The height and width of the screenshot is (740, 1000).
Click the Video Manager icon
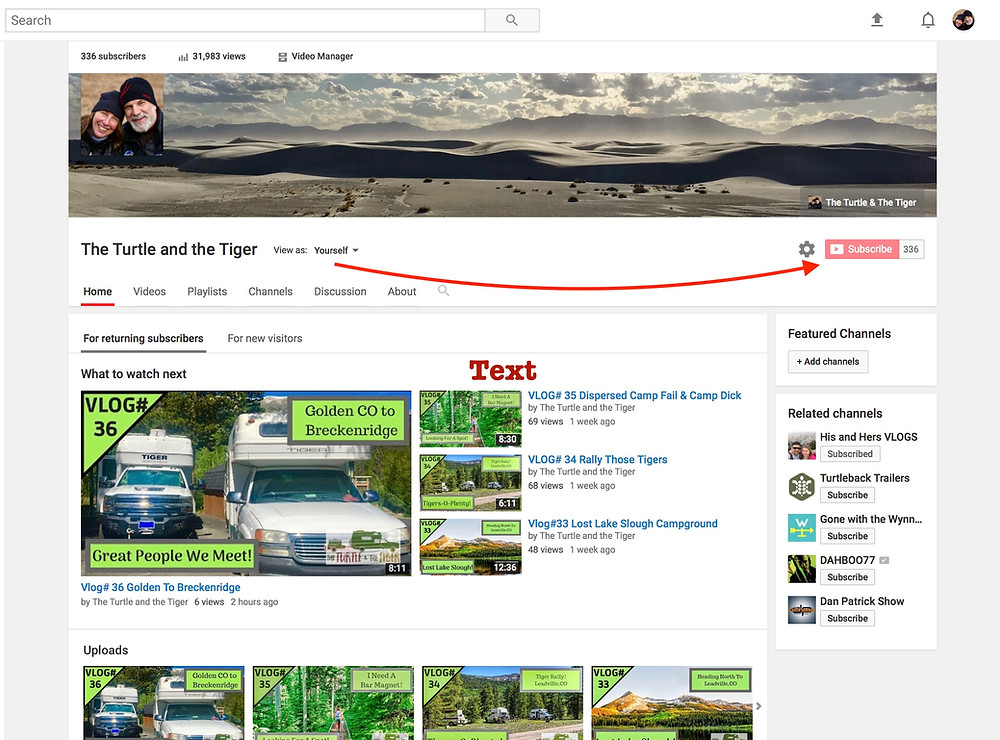pos(283,57)
